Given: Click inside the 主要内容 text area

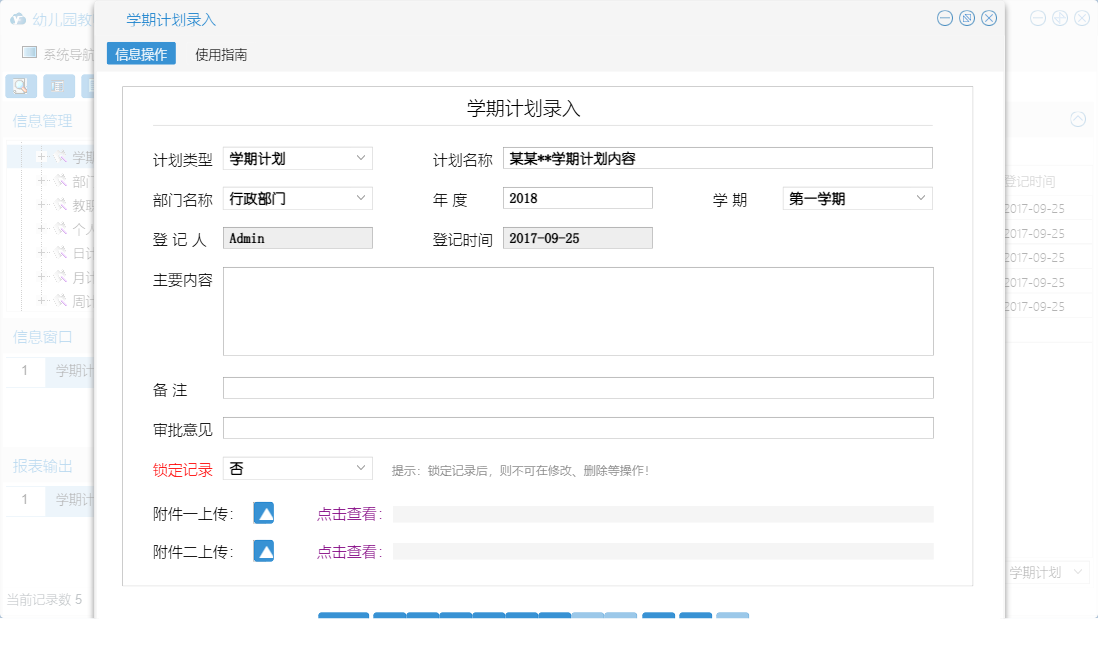Looking at the screenshot, I should click(x=577, y=310).
